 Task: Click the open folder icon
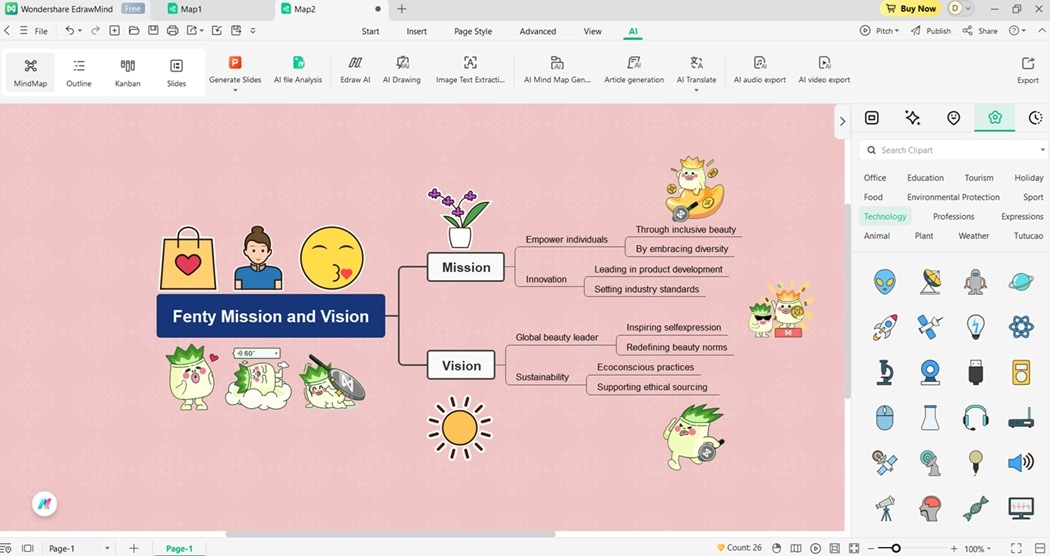pos(134,31)
